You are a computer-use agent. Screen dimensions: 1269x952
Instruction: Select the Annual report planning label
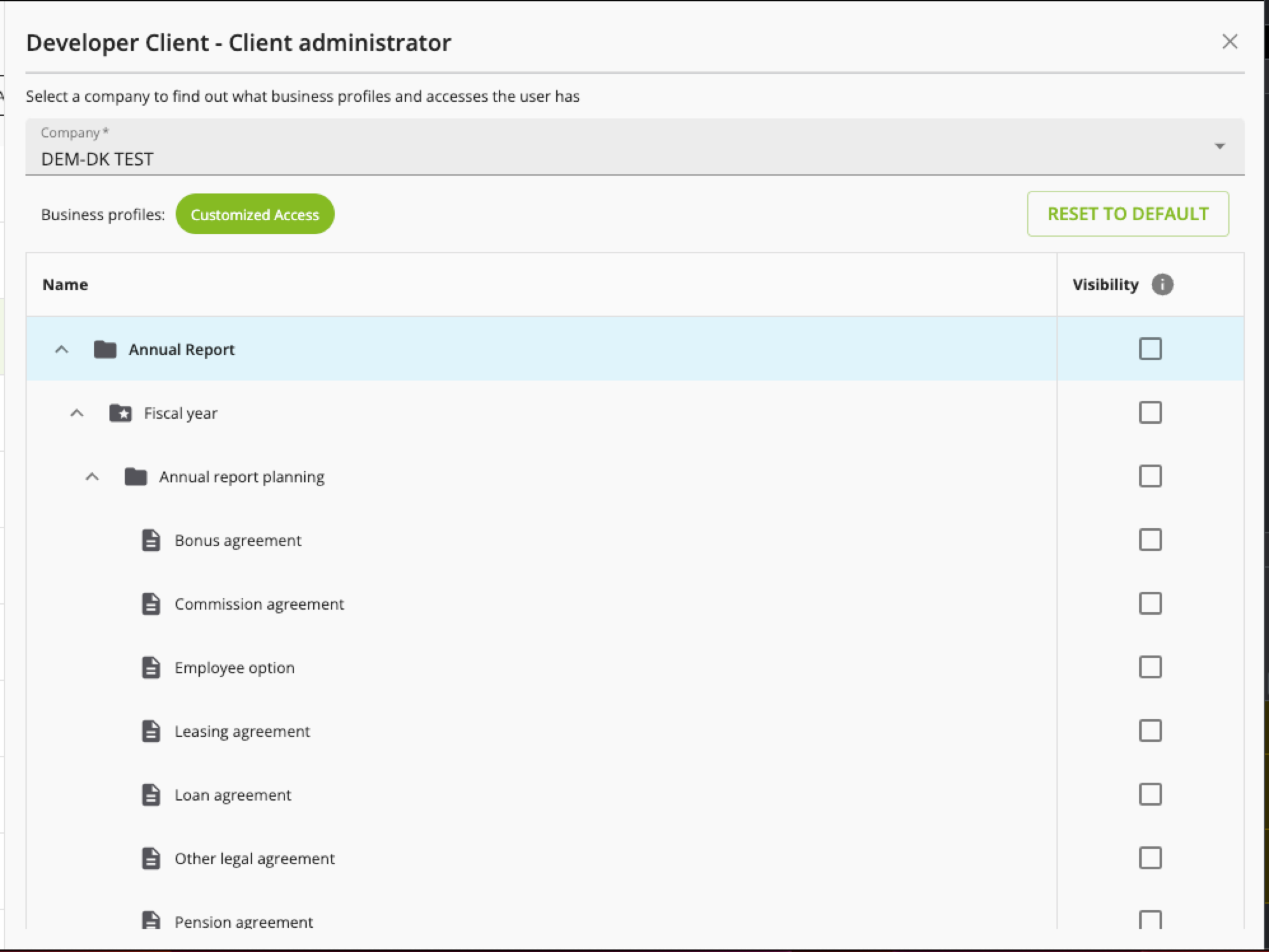click(242, 477)
